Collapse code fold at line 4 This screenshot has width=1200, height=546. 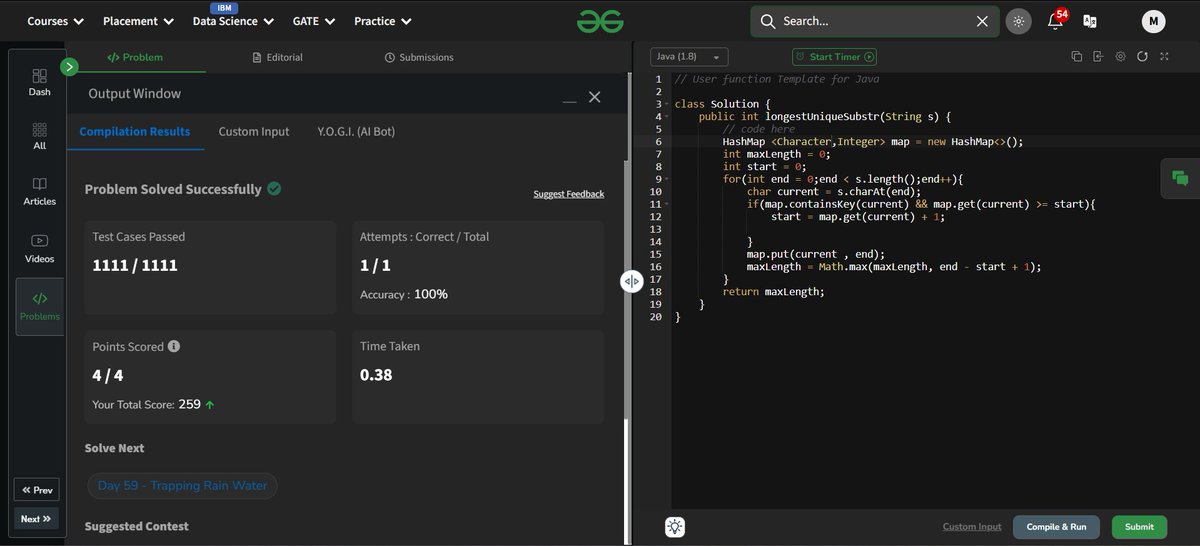point(666,116)
